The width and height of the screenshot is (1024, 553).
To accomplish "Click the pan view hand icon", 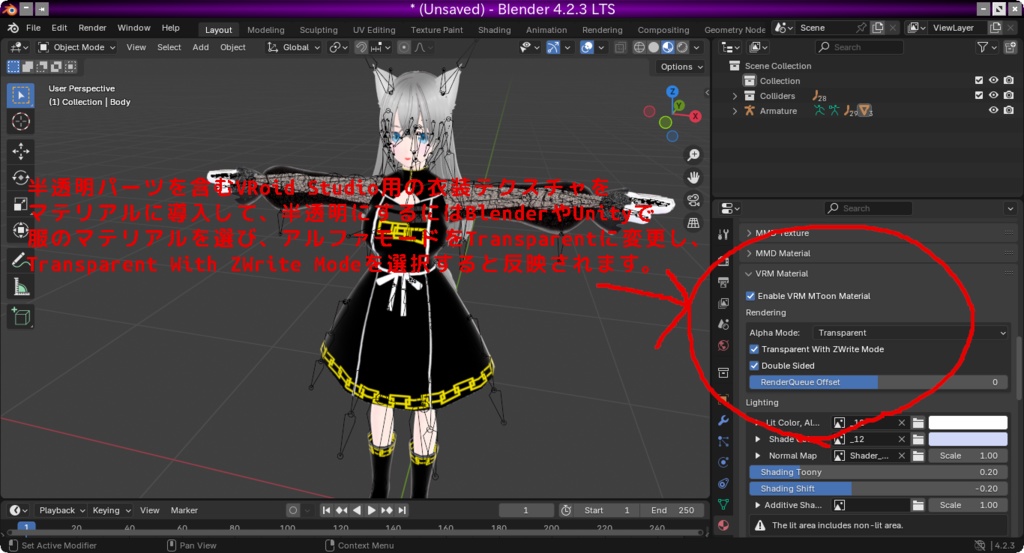I will (693, 177).
